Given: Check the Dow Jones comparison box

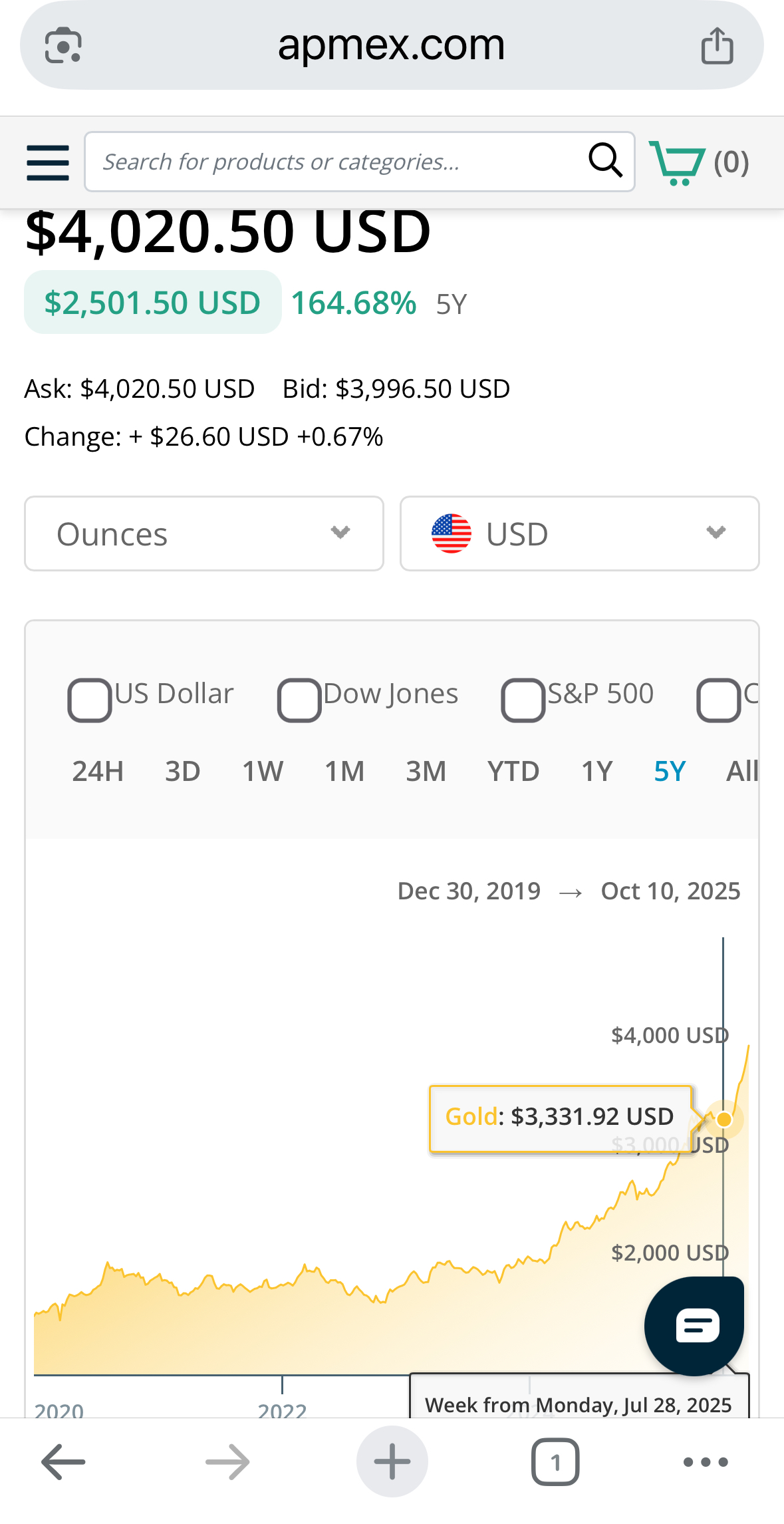Looking at the screenshot, I should click(x=299, y=700).
